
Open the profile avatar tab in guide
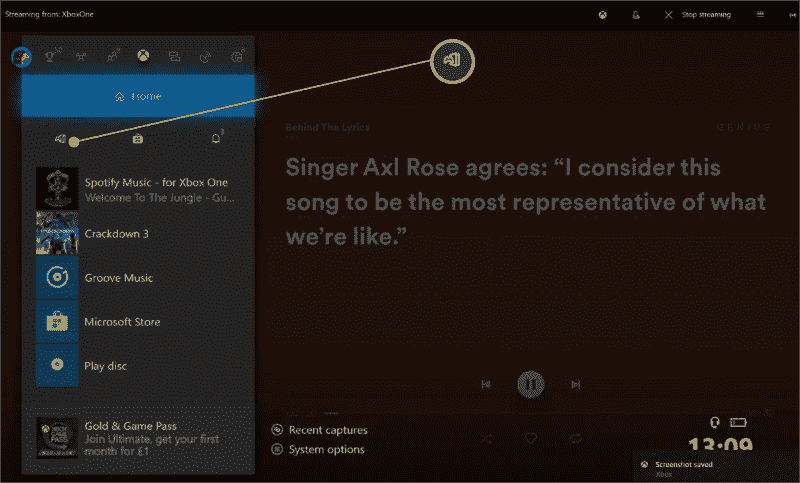[x=21, y=57]
